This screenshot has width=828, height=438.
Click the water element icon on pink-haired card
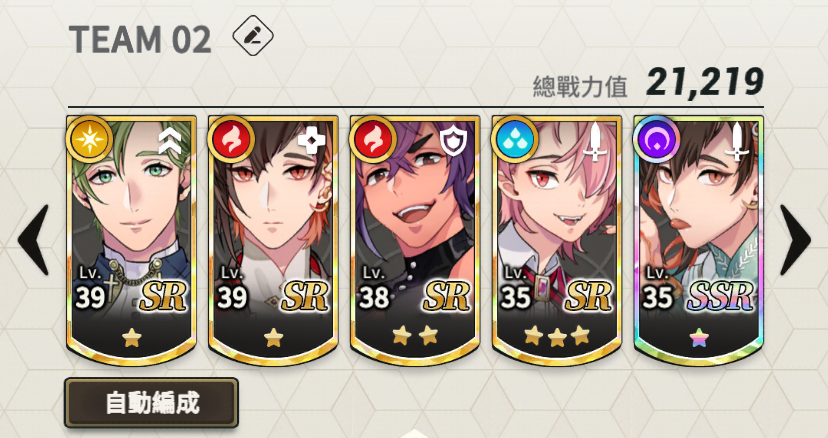coord(514,139)
